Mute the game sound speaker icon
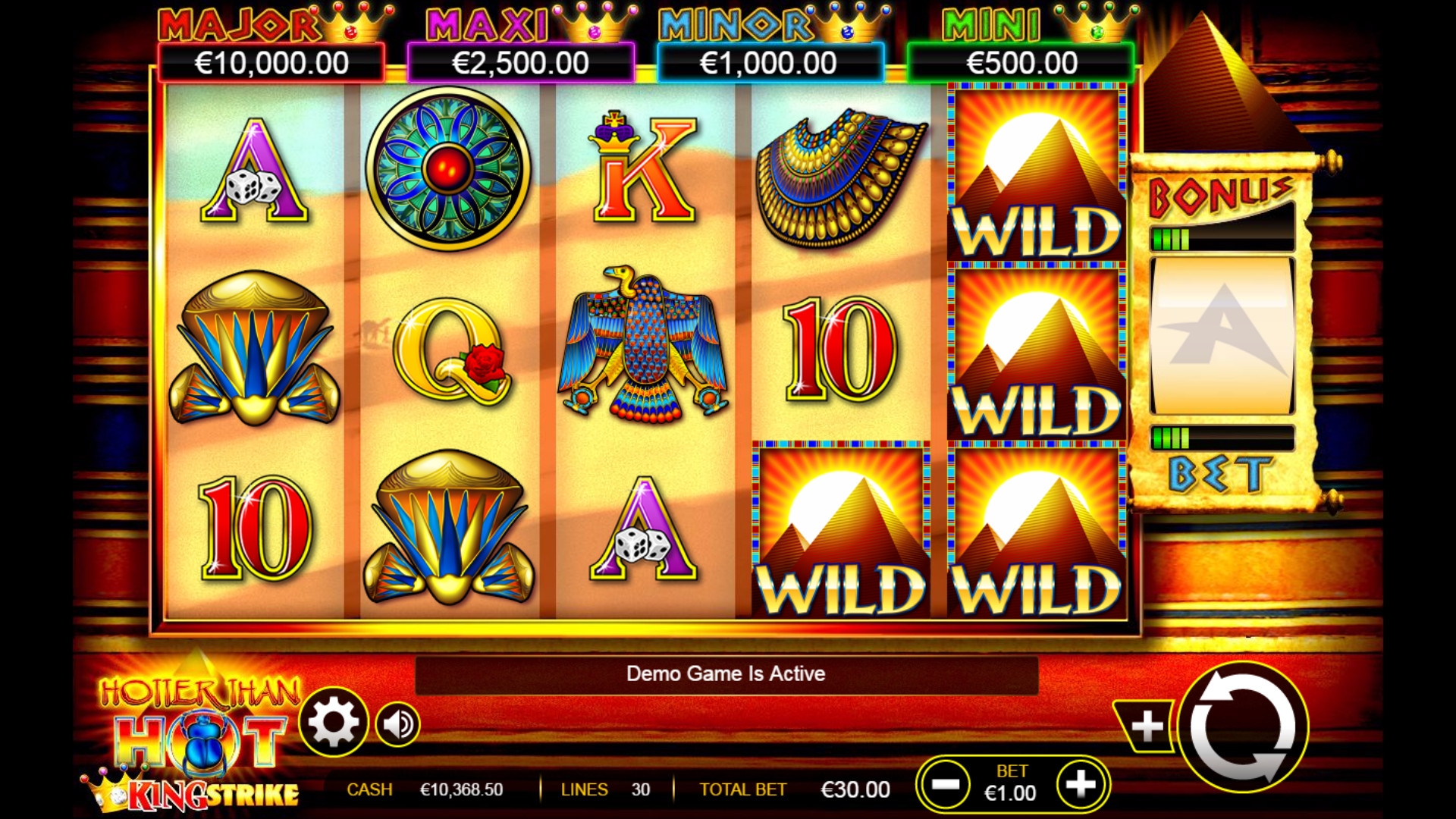Image resolution: width=1456 pixels, height=819 pixels. pos(397,724)
